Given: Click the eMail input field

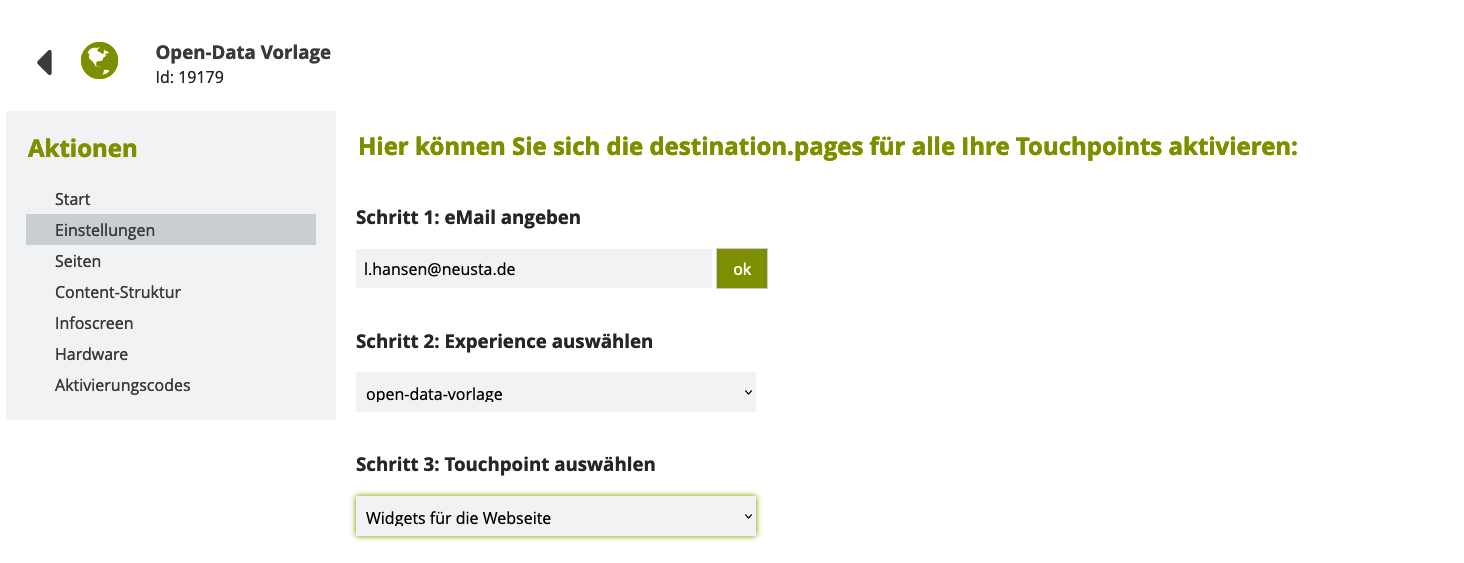Looking at the screenshot, I should pos(534,269).
